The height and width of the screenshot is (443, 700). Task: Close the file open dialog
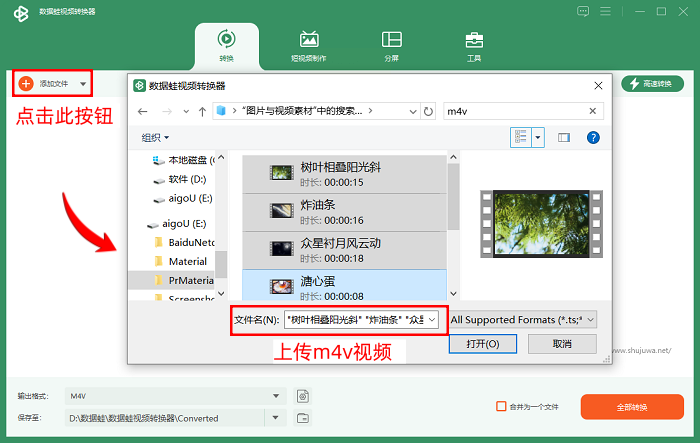click(x=598, y=86)
